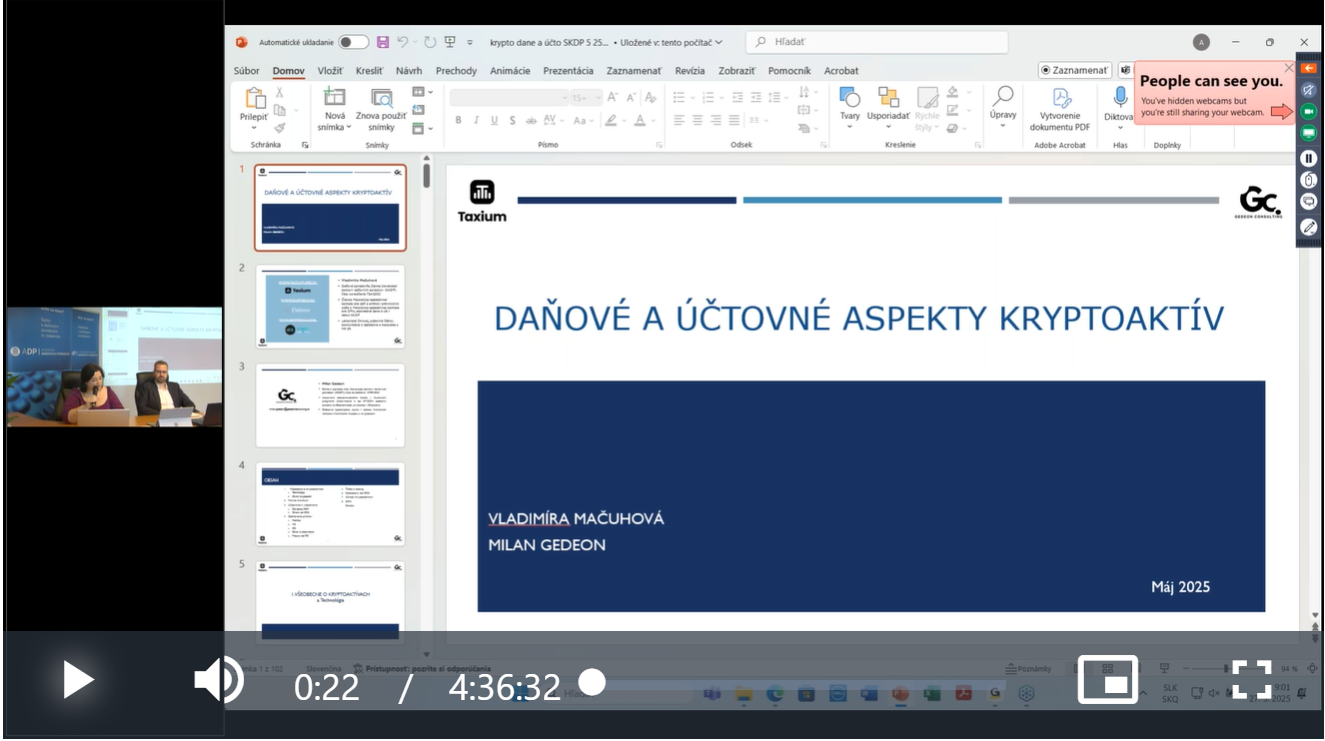The width and height of the screenshot is (1325, 741).
Task: Open the Animácie tab
Action: [510, 70]
